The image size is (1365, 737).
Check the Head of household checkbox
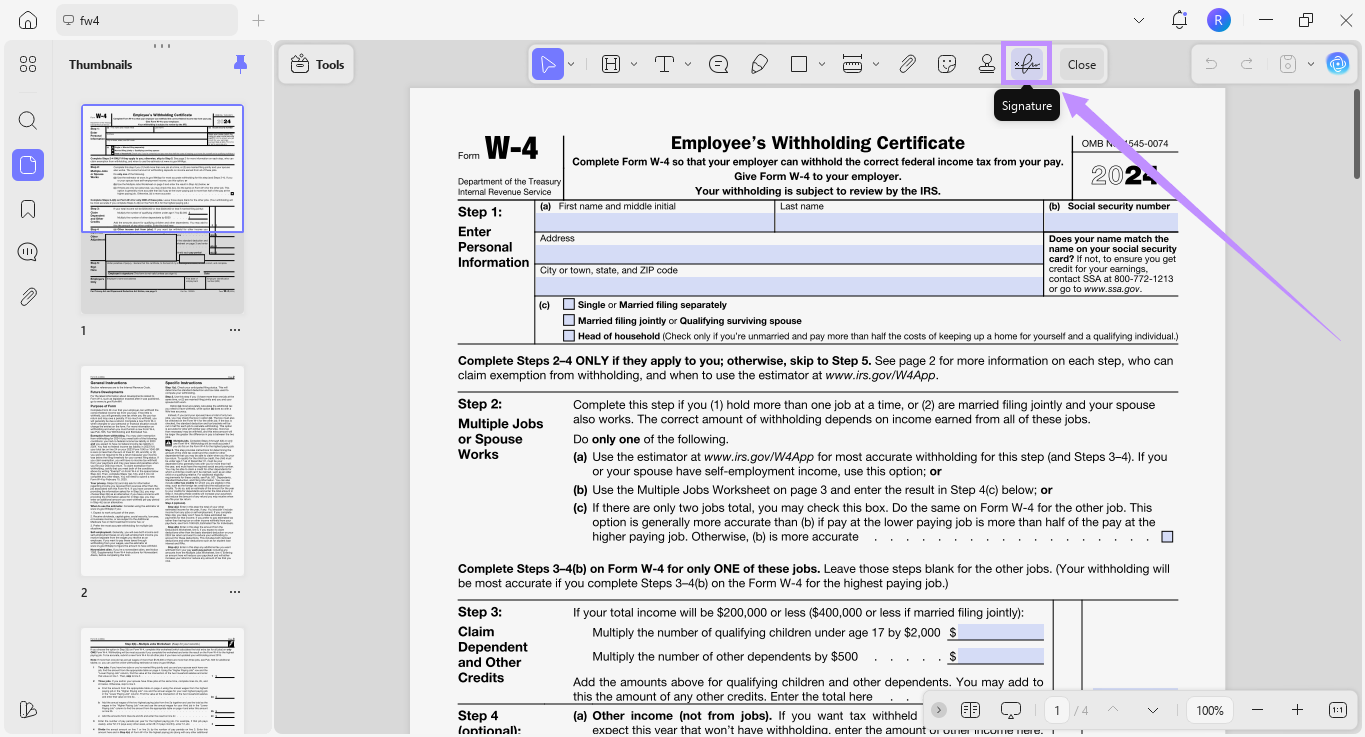point(571,336)
